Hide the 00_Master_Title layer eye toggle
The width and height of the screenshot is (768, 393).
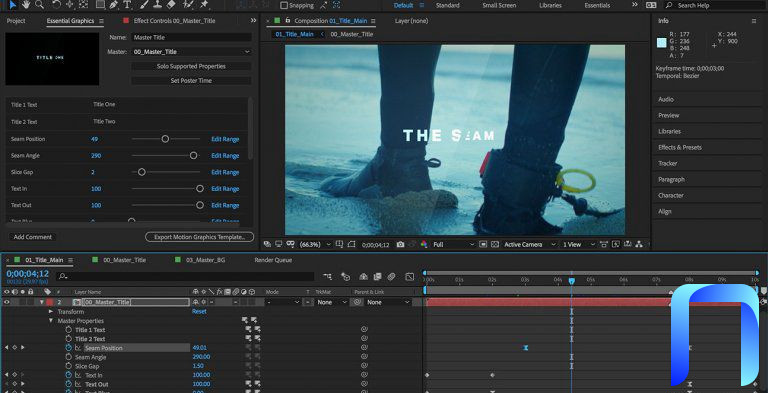point(6,302)
